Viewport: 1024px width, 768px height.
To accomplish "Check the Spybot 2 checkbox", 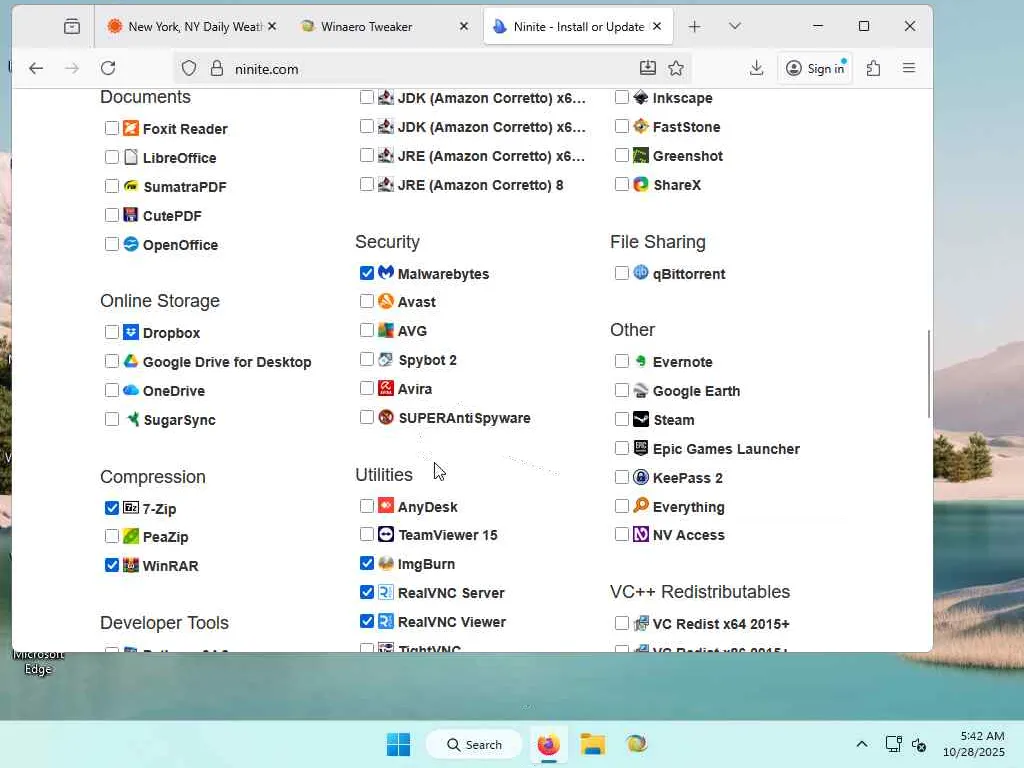I will [366, 359].
